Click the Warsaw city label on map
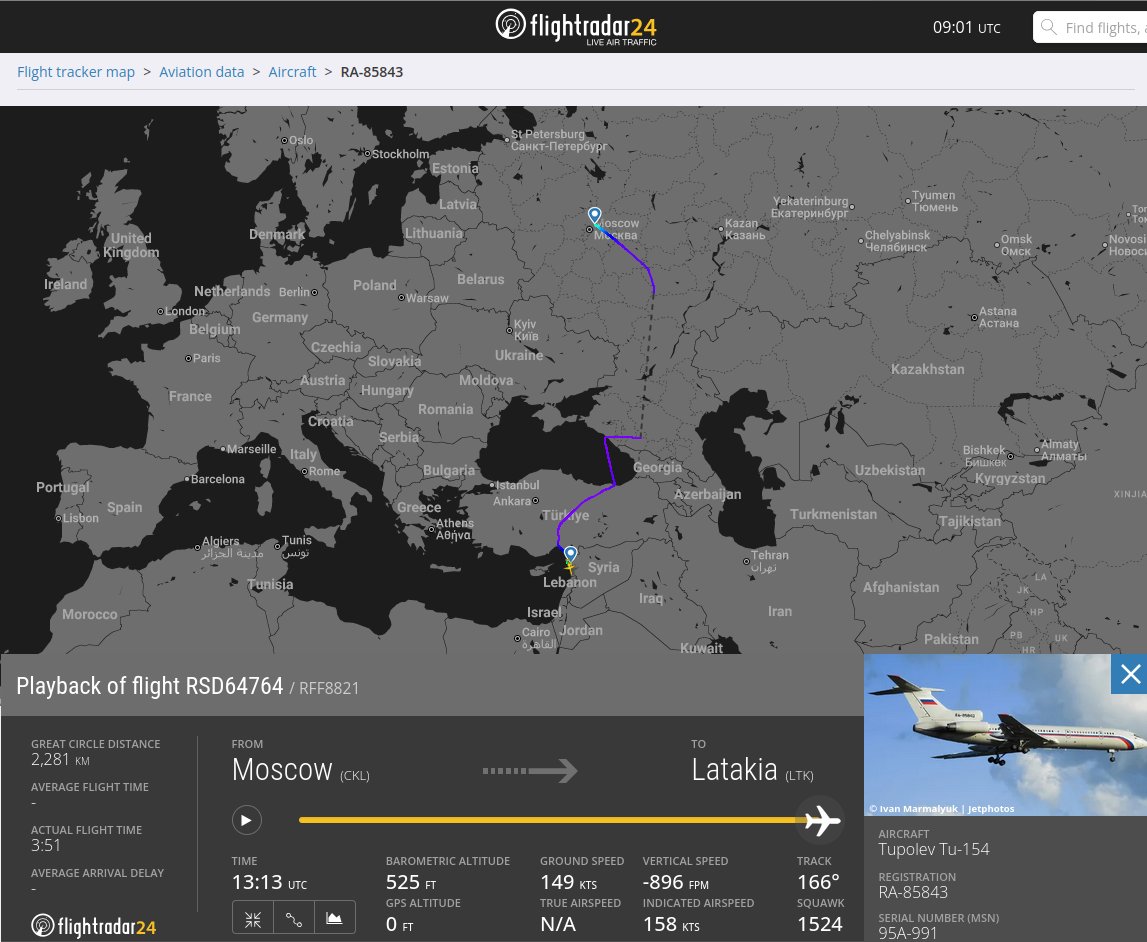This screenshot has height=942, width=1147. point(427,298)
